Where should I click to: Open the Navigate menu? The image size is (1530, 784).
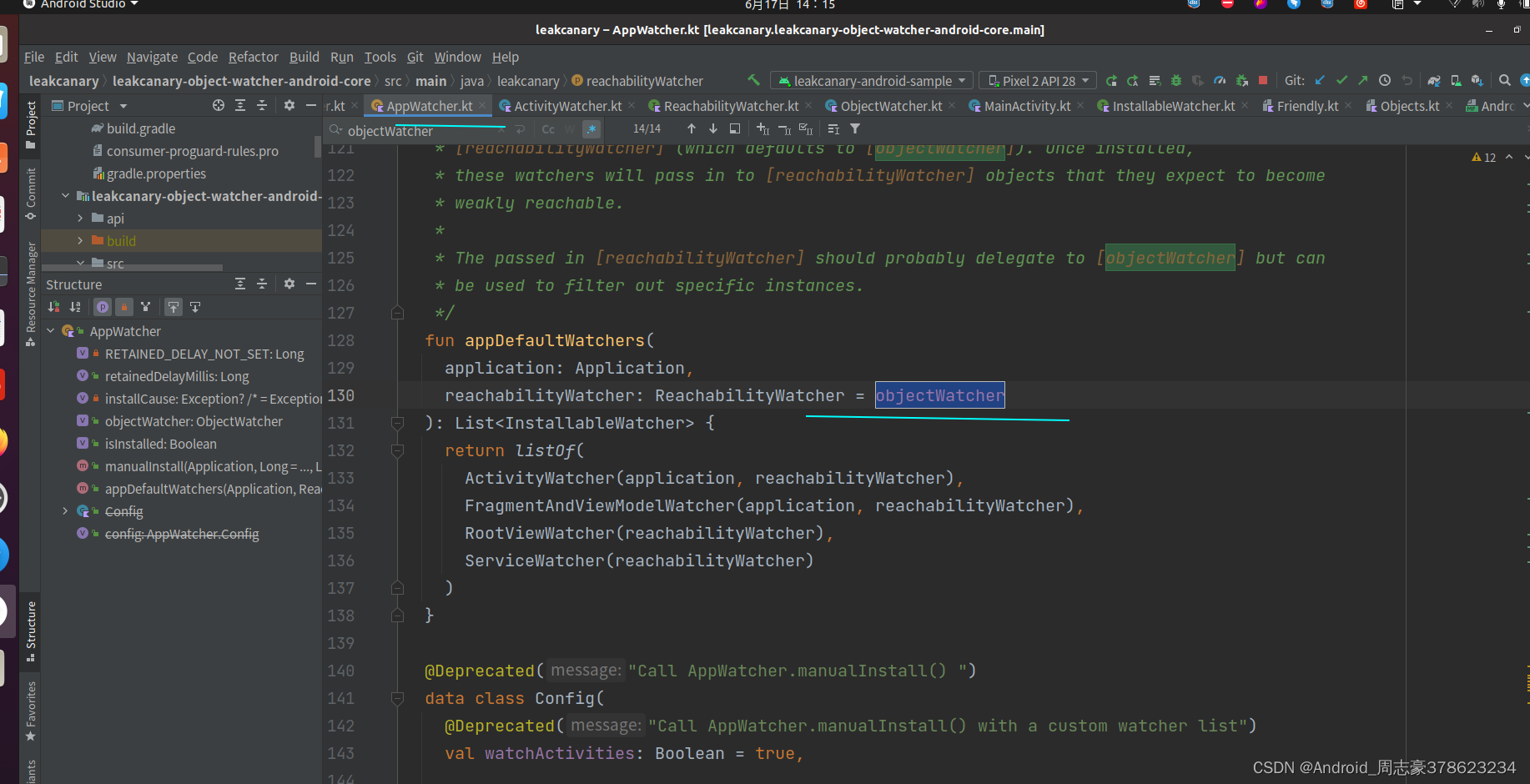152,57
